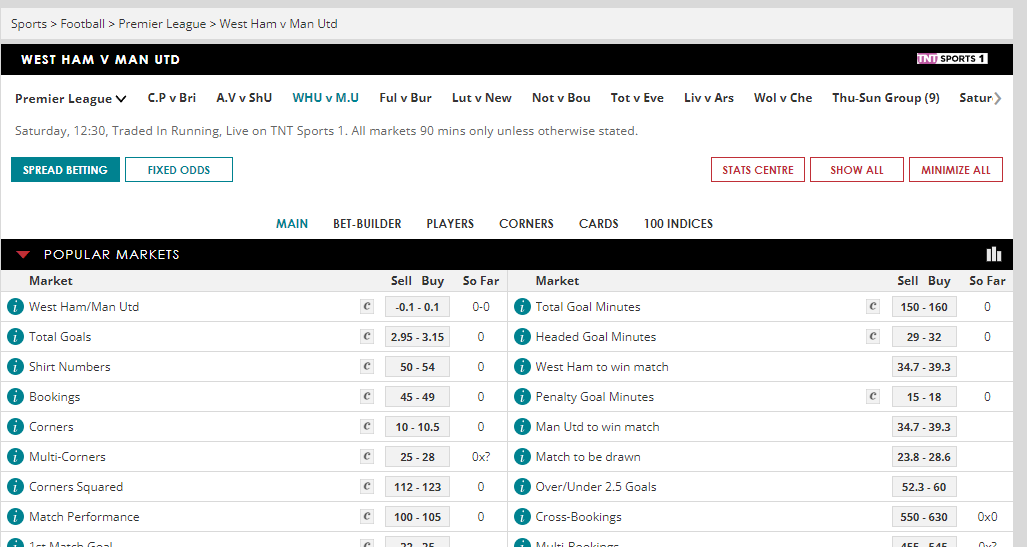
Task: Open info icon for Cross-Bookings market
Action: pos(522,517)
